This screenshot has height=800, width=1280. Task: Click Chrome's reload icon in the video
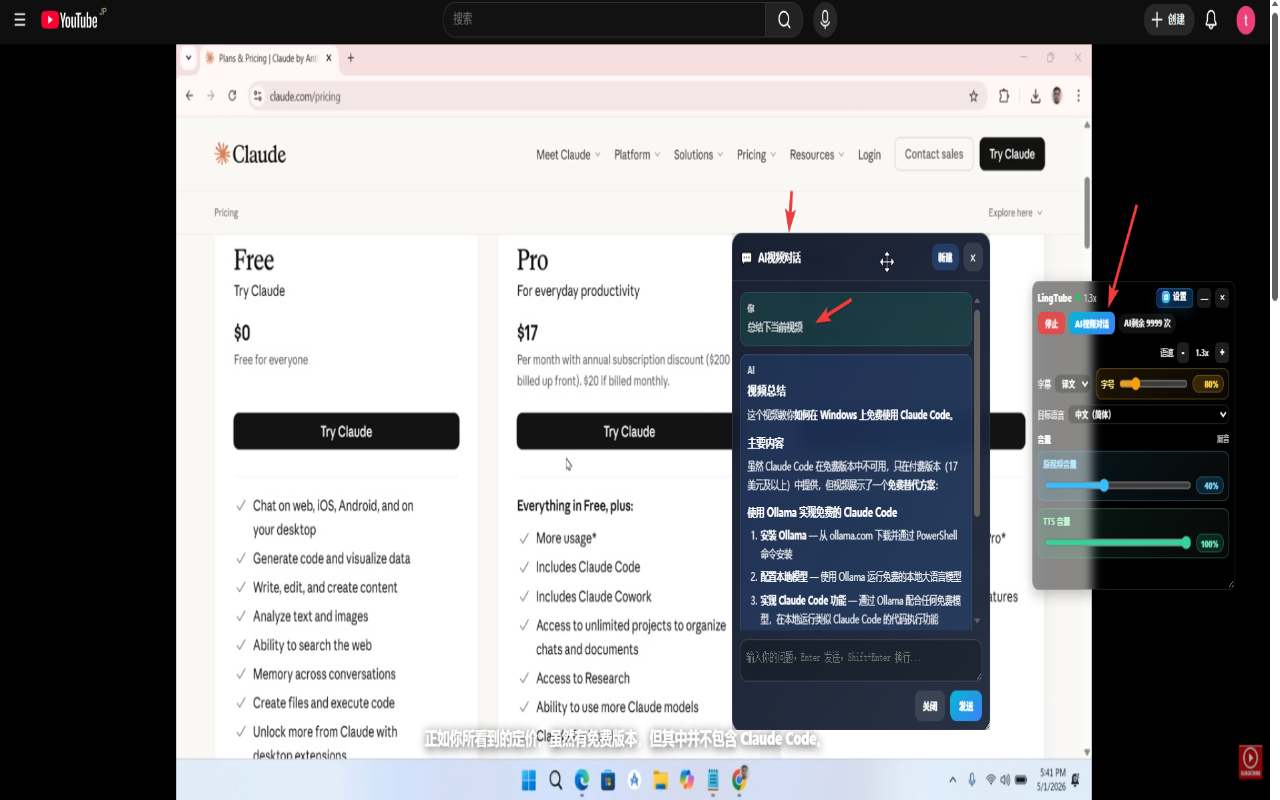pos(232,96)
